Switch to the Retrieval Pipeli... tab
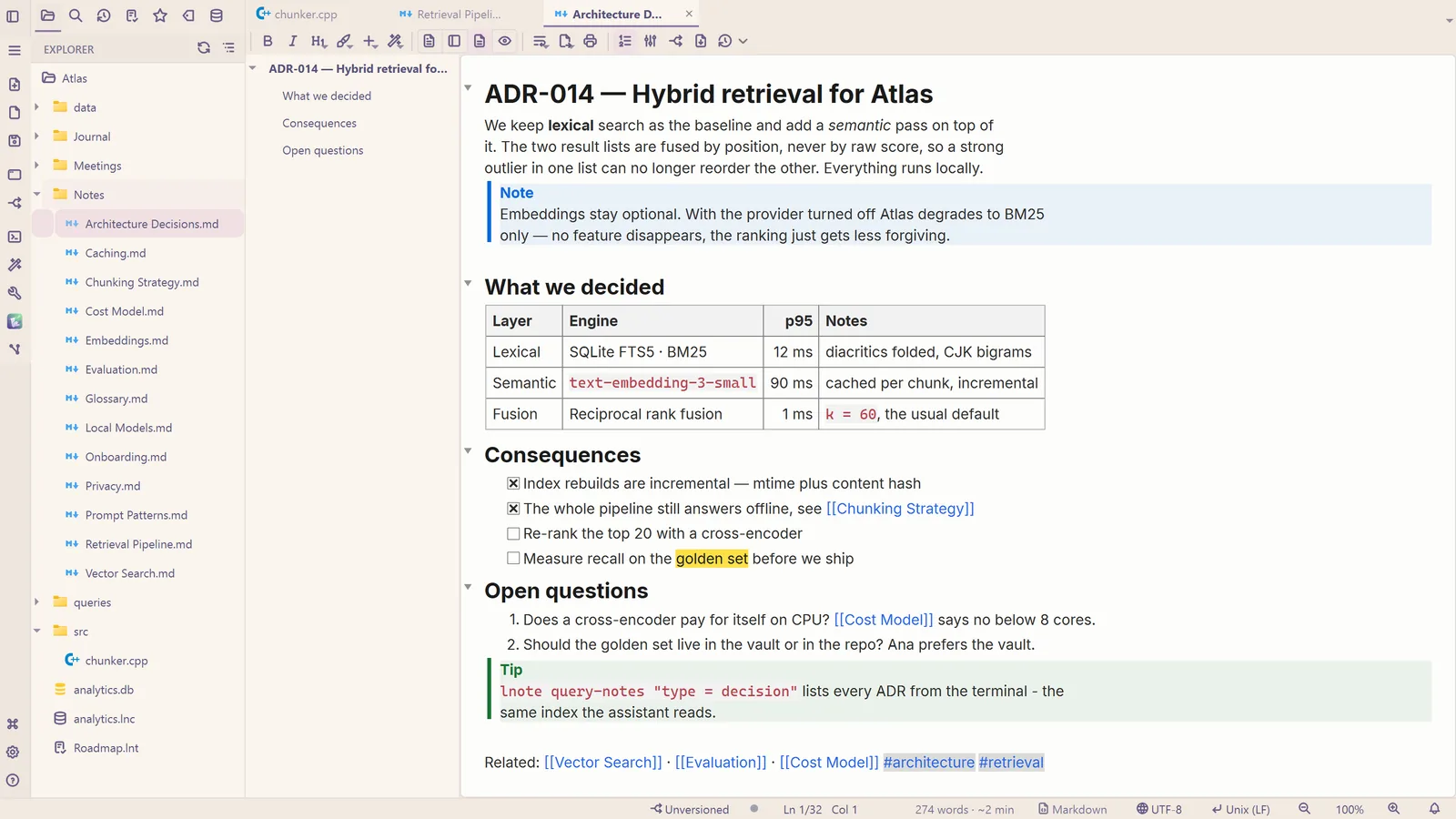The image size is (1456, 819). pos(450,15)
